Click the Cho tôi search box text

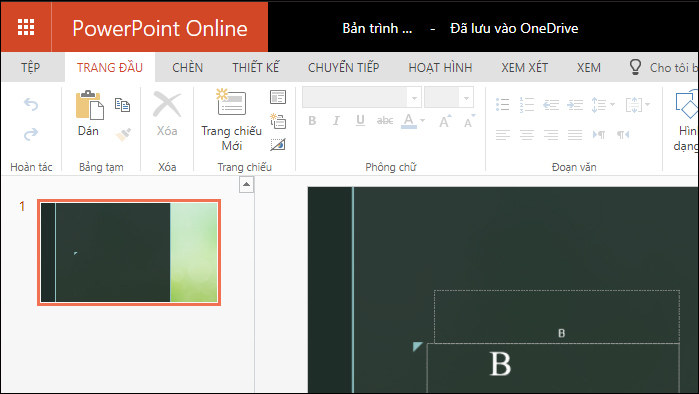click(673, 68)
